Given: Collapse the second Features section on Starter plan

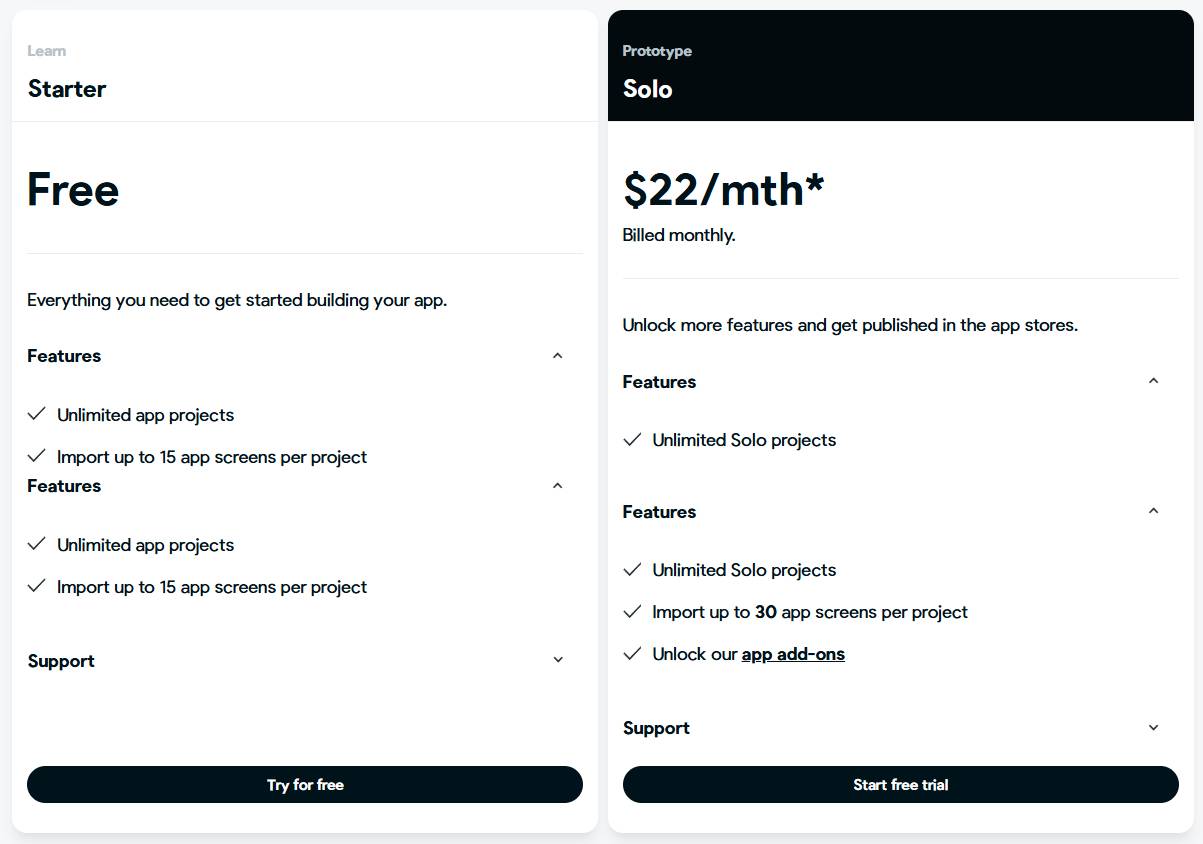Looking at the screenshot, I should tap(558, 485).
